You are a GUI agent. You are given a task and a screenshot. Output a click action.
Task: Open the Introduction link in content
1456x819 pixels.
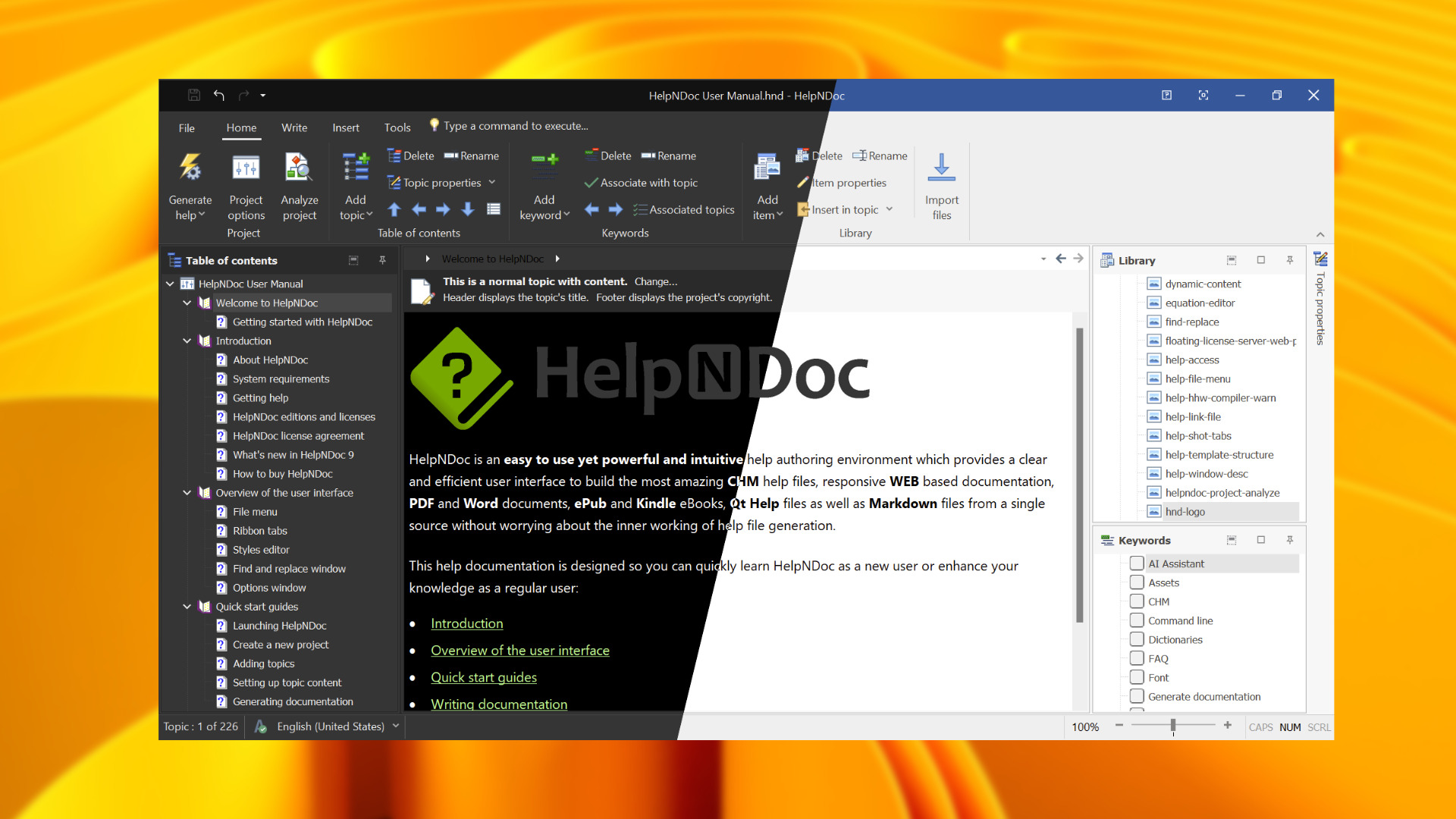click(465, 622)
